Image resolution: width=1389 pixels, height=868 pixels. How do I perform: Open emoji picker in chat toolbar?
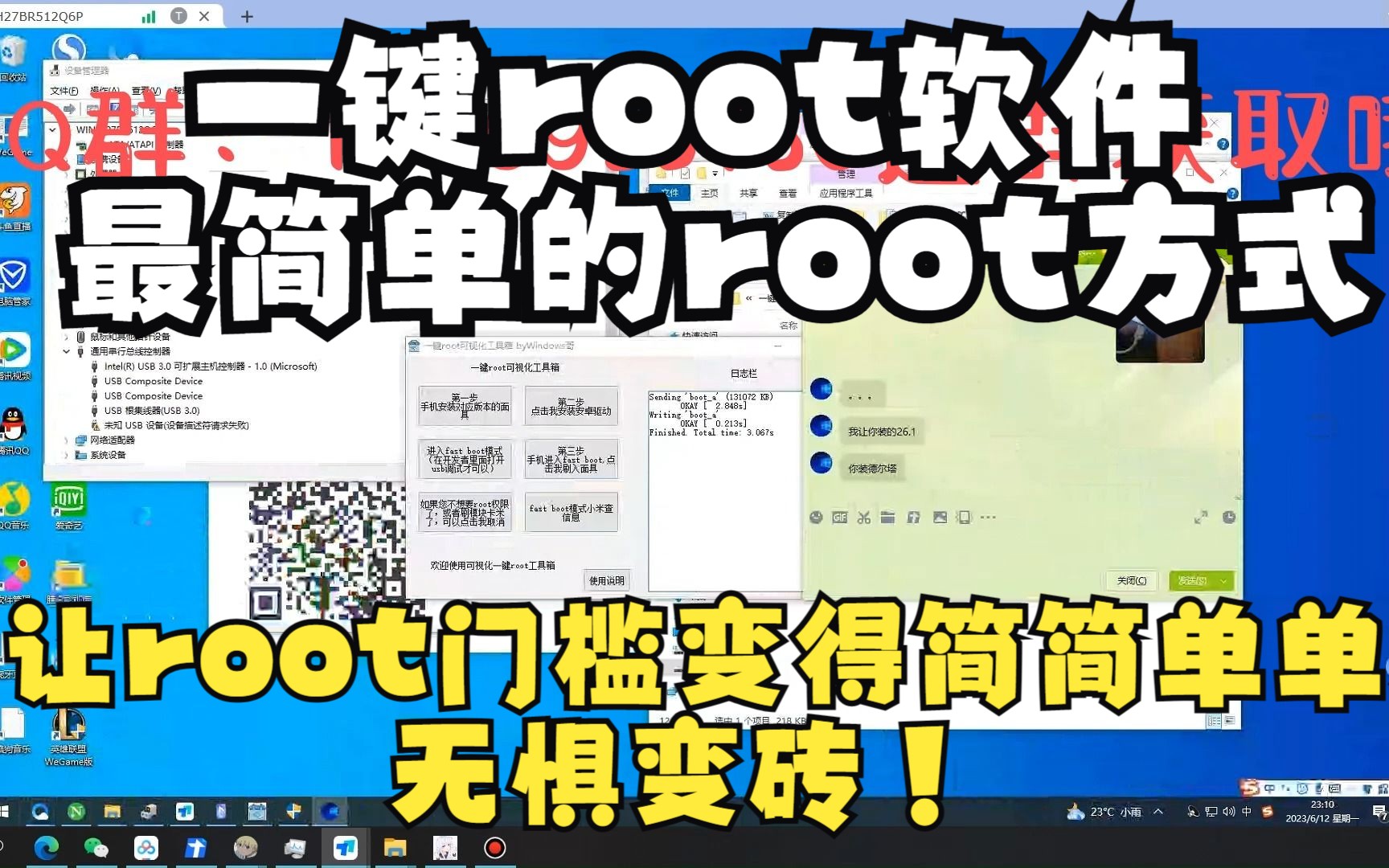point(816,518)
